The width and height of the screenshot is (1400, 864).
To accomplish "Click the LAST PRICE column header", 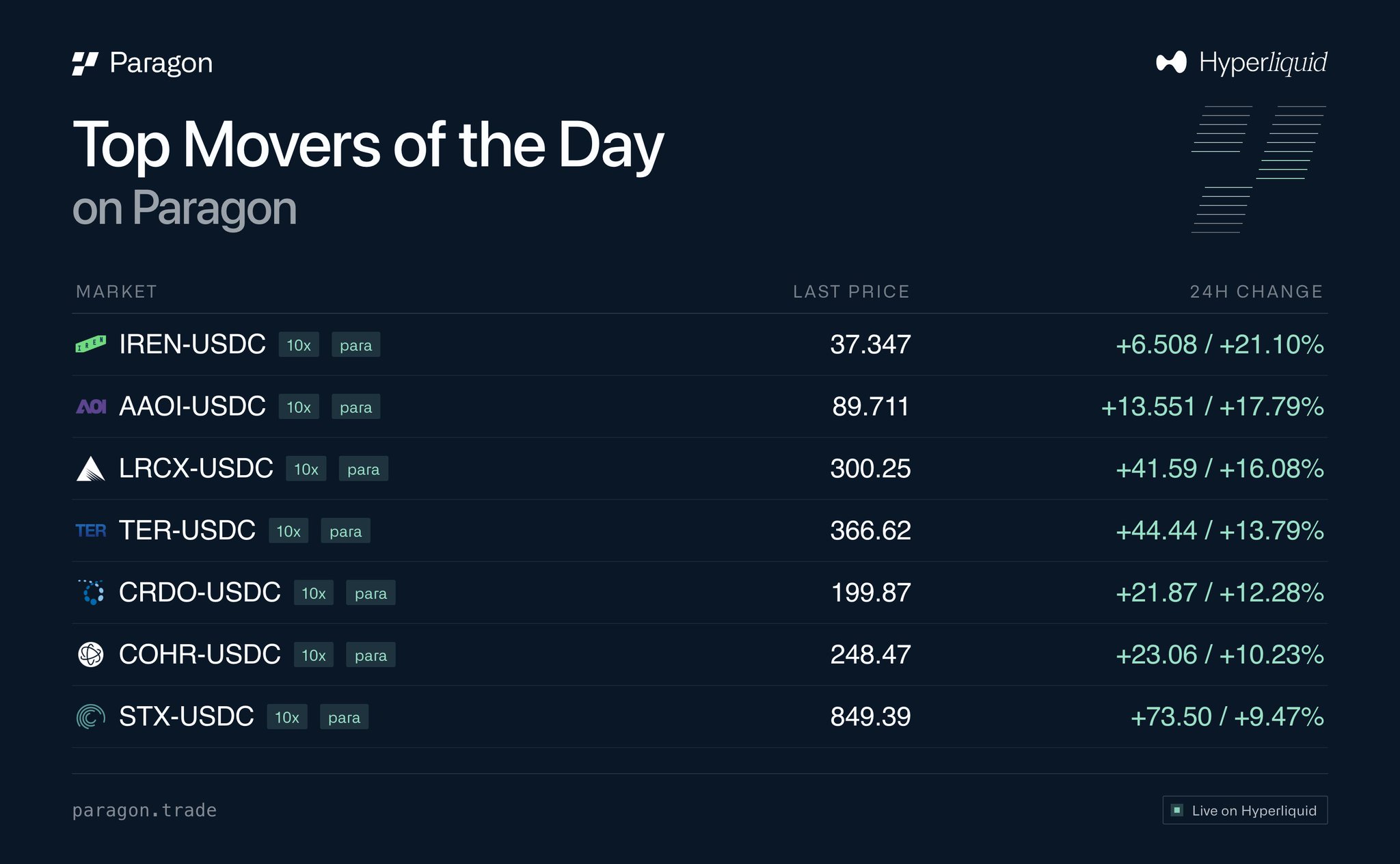I will click(851, 292).
